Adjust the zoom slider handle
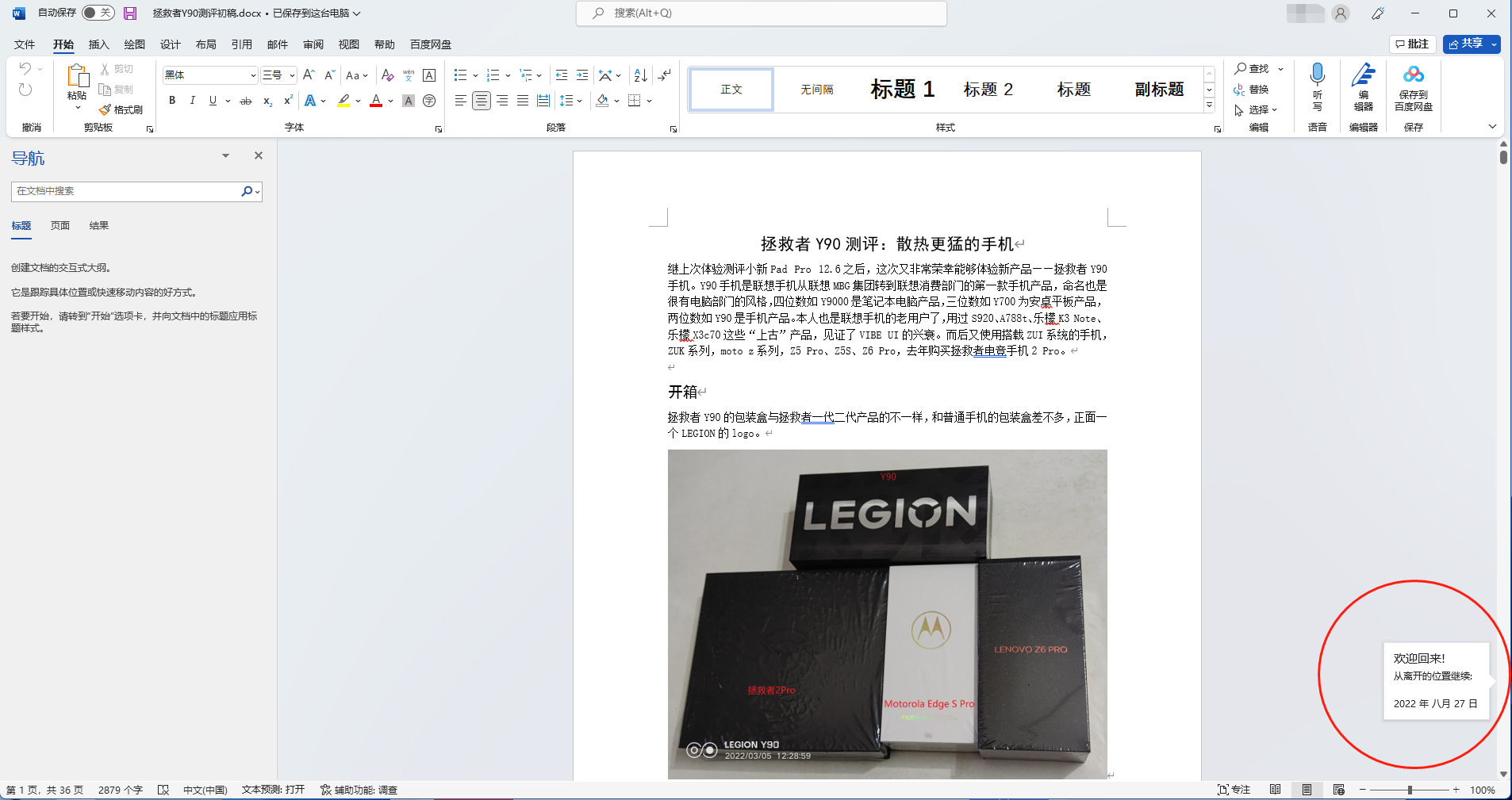 [1410, 790]
